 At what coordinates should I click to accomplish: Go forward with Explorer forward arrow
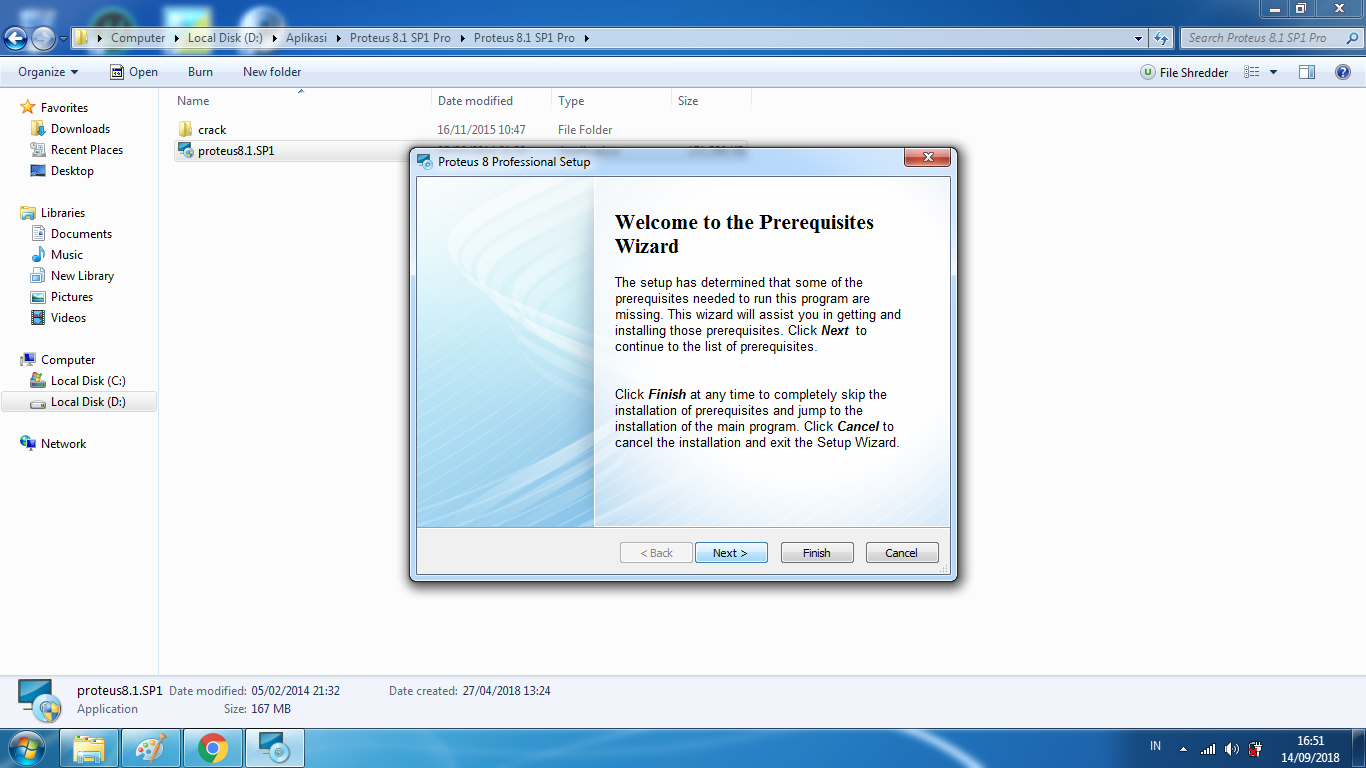pos(43,38)
